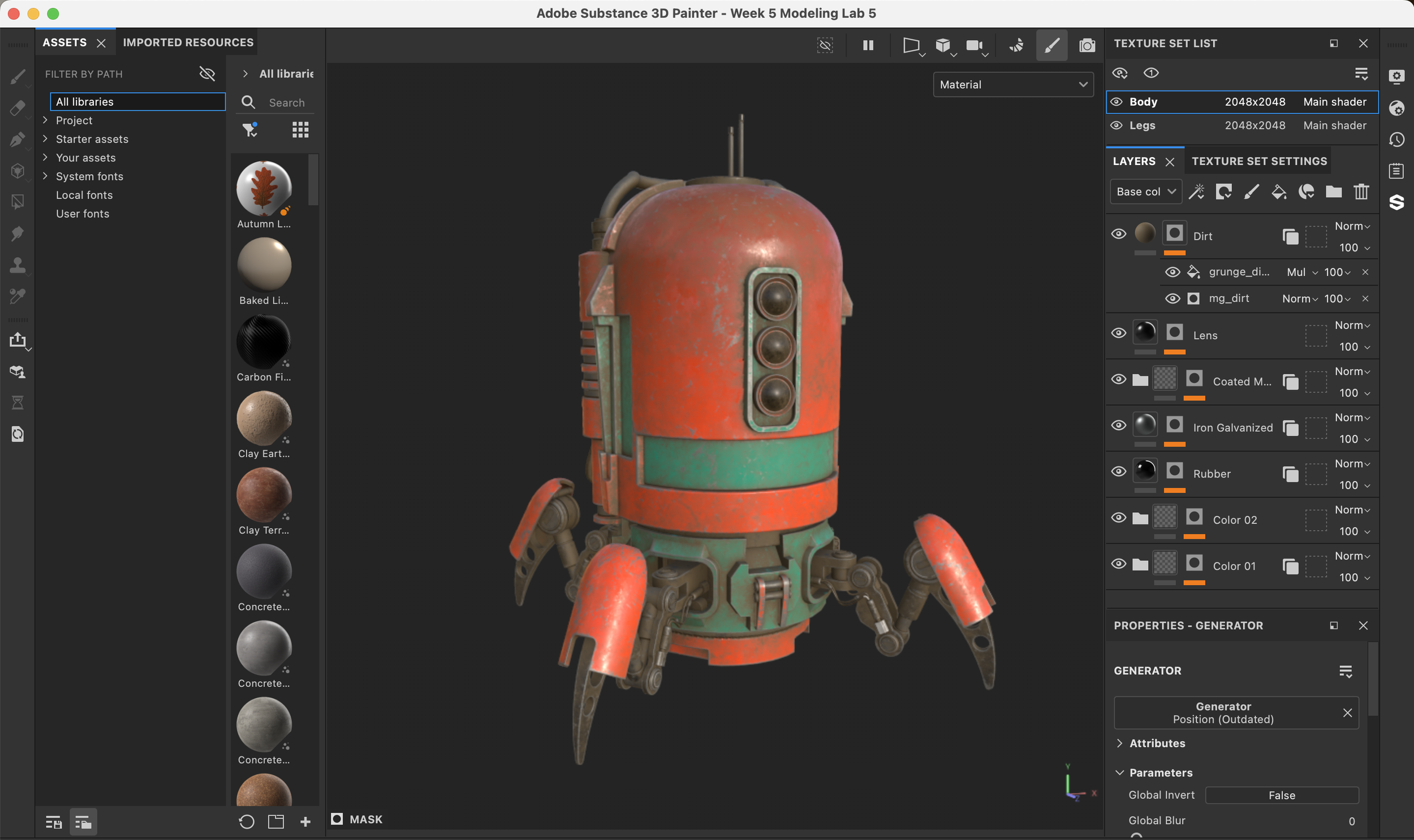Add a fill layer in the Layers panel
The image size is (1414, 840).
1278,191
